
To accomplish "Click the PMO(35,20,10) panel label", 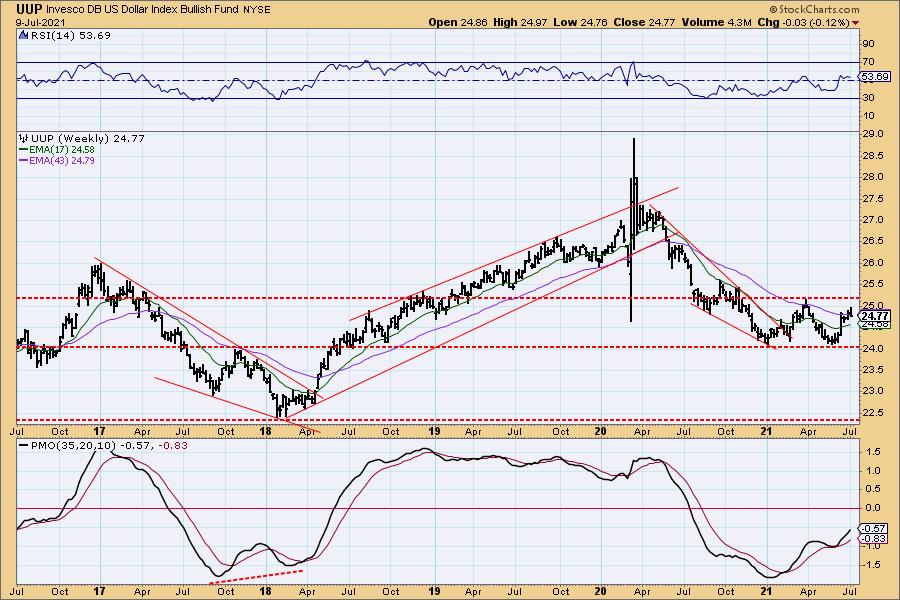I will (73, 446).
